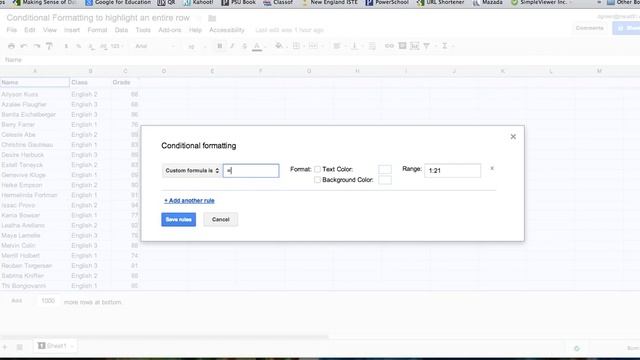Click the insert chart icon

414,46
